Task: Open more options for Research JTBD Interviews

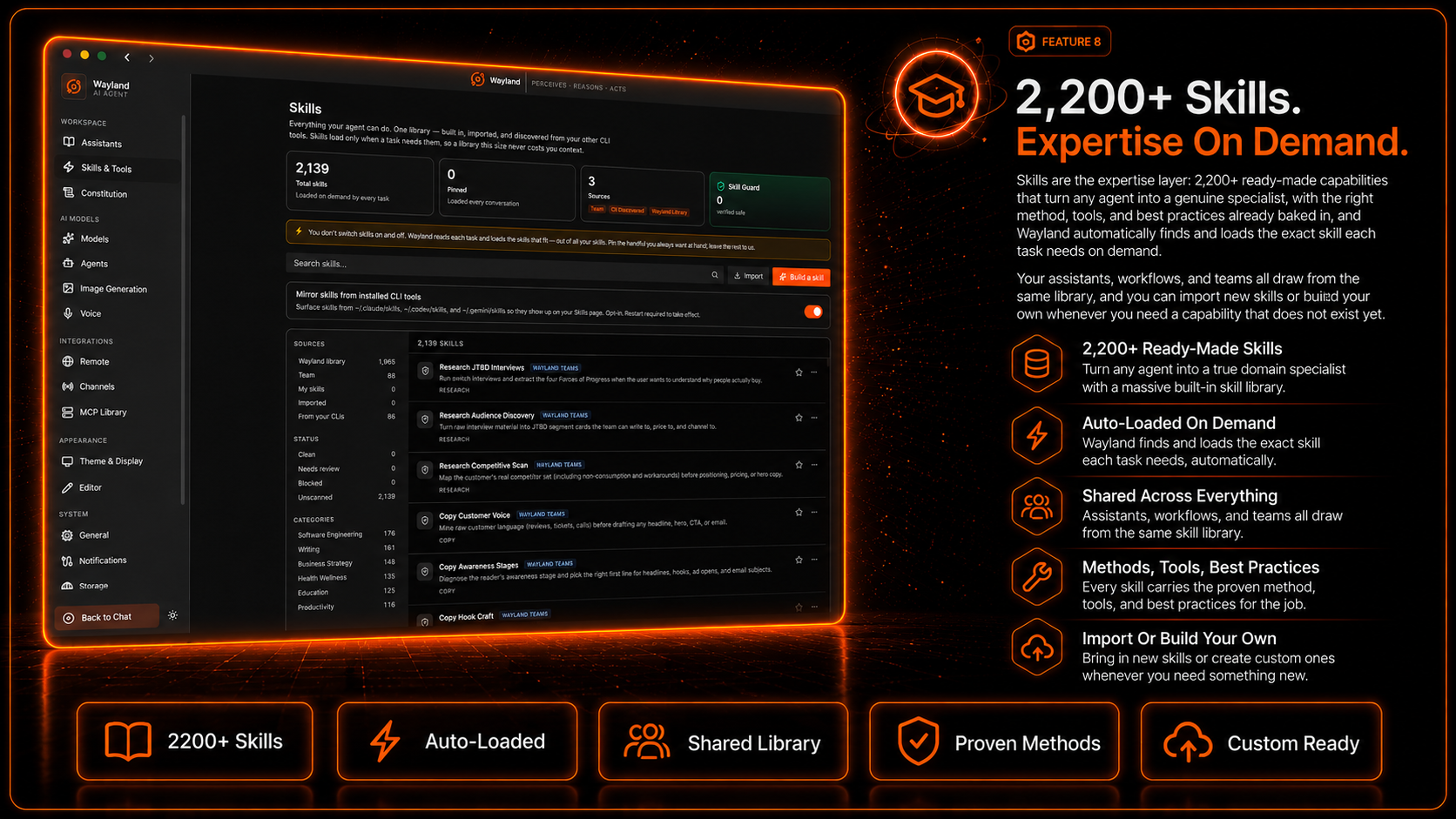Action: pos(814,373)
